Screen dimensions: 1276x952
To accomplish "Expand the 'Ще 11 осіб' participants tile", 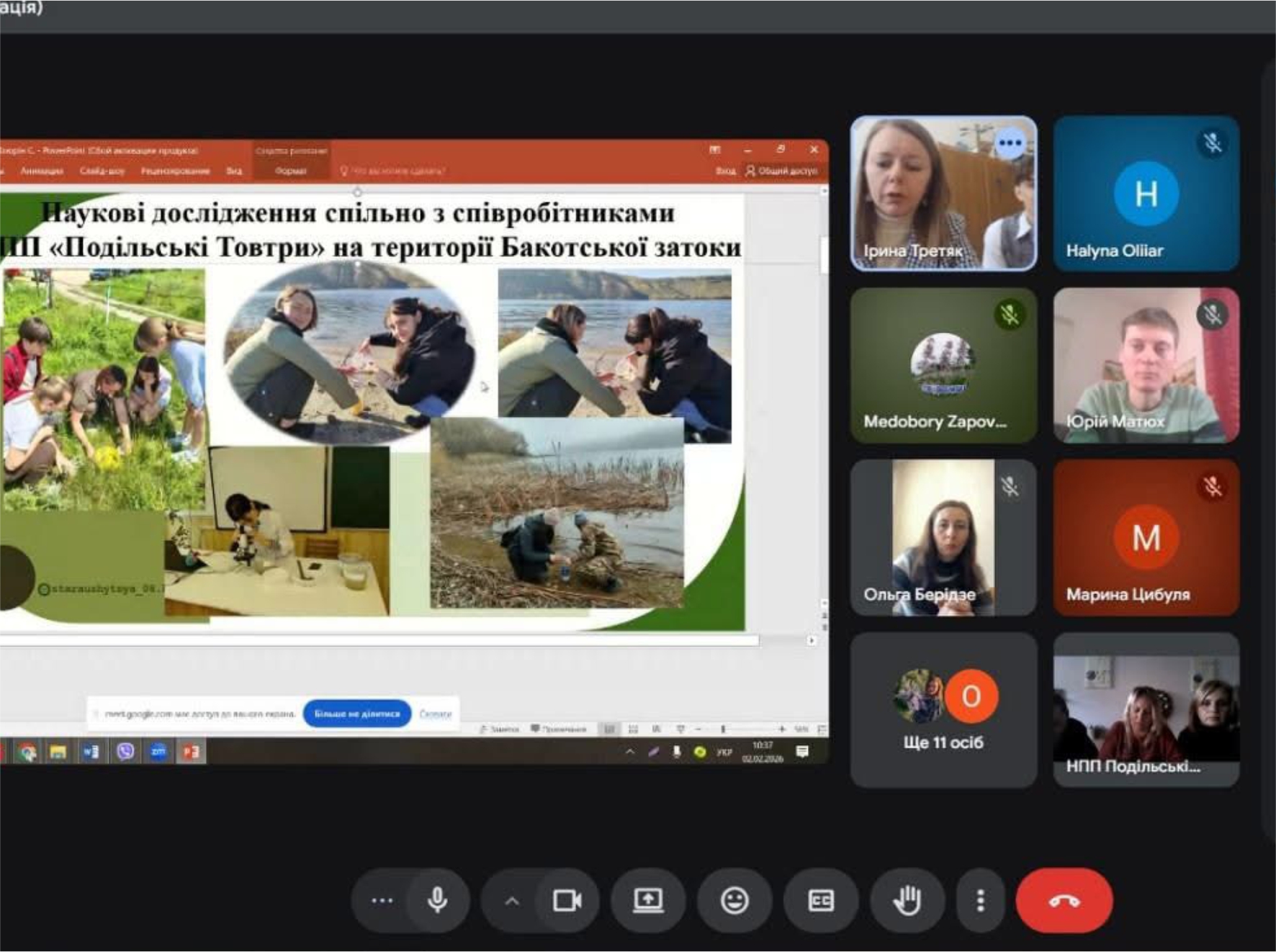I will point(943,709).
